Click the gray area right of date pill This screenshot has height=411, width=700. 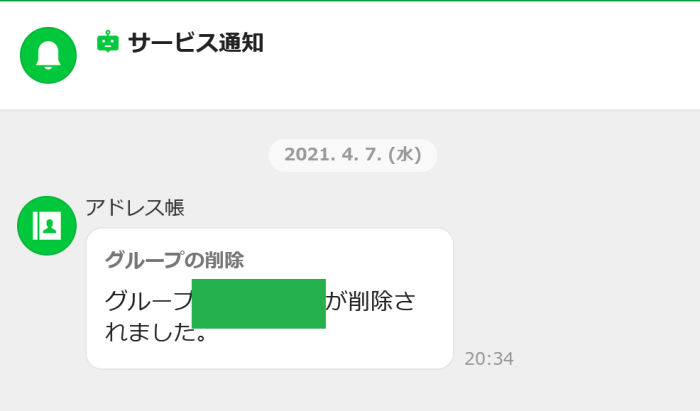pyautogui.click(x=567, y=155)
